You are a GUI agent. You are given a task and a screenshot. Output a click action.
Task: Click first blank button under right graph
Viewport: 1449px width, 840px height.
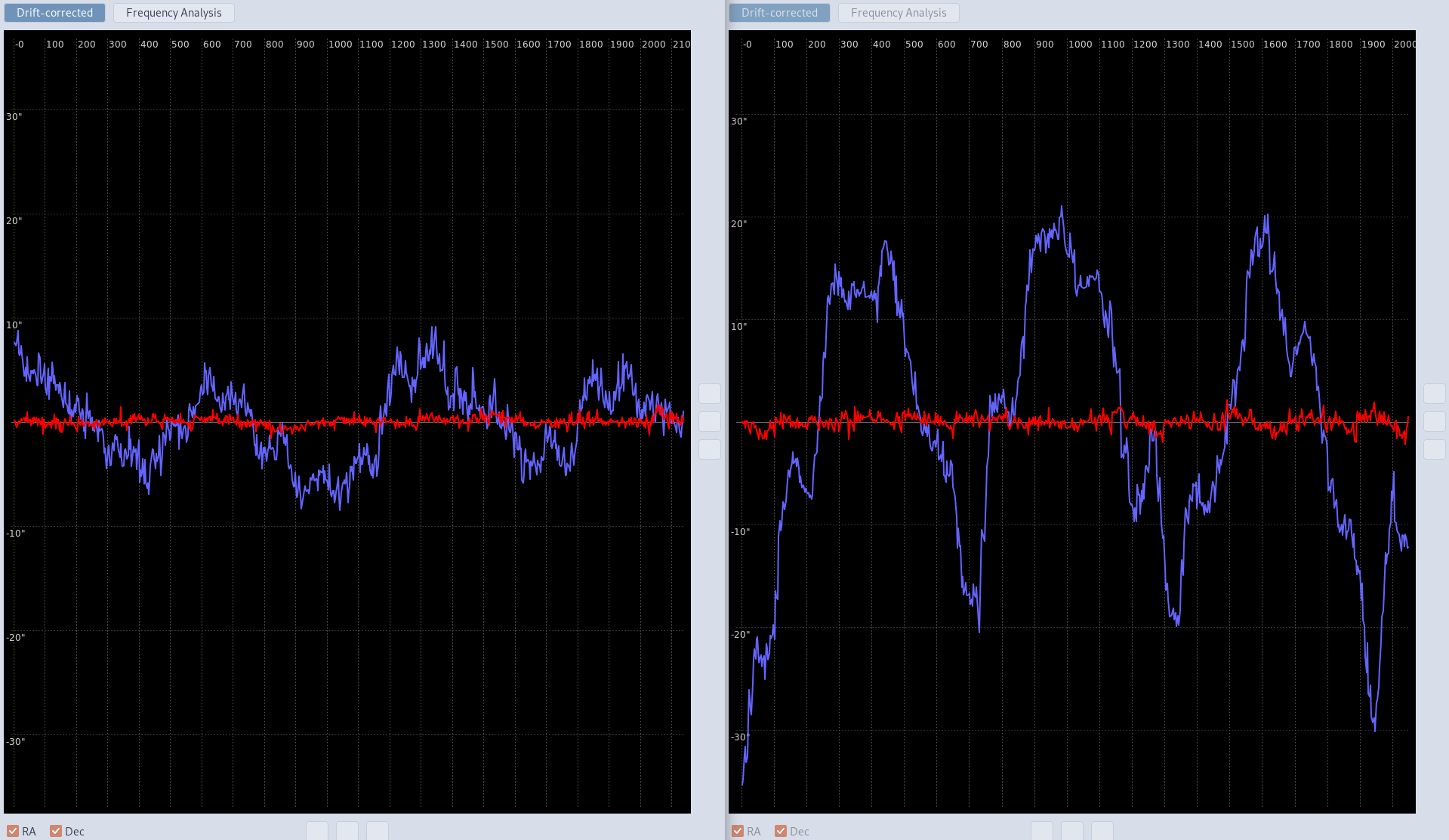[x=1042, y=831]
